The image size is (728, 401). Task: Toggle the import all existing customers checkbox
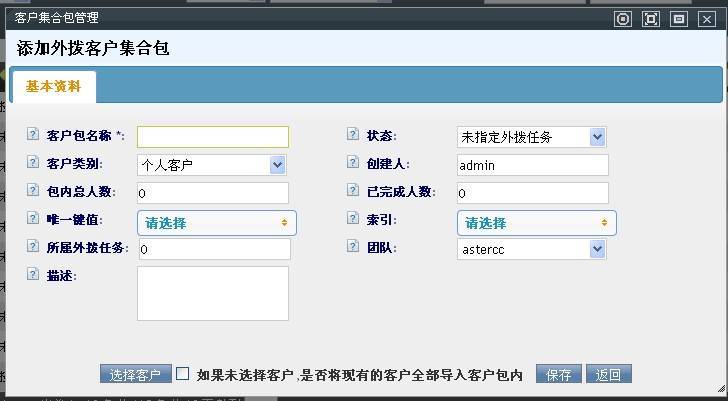coord(183,374)
